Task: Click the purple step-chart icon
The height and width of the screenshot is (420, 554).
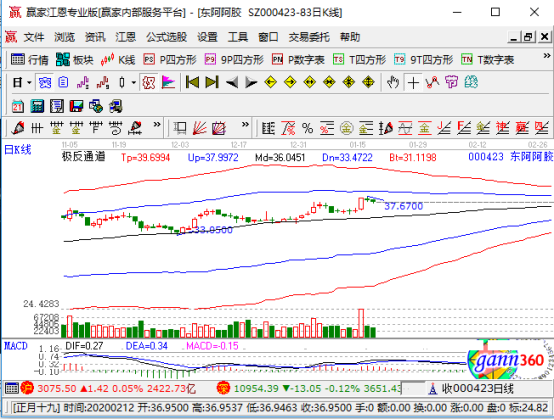Action: [x=83, y=83]
